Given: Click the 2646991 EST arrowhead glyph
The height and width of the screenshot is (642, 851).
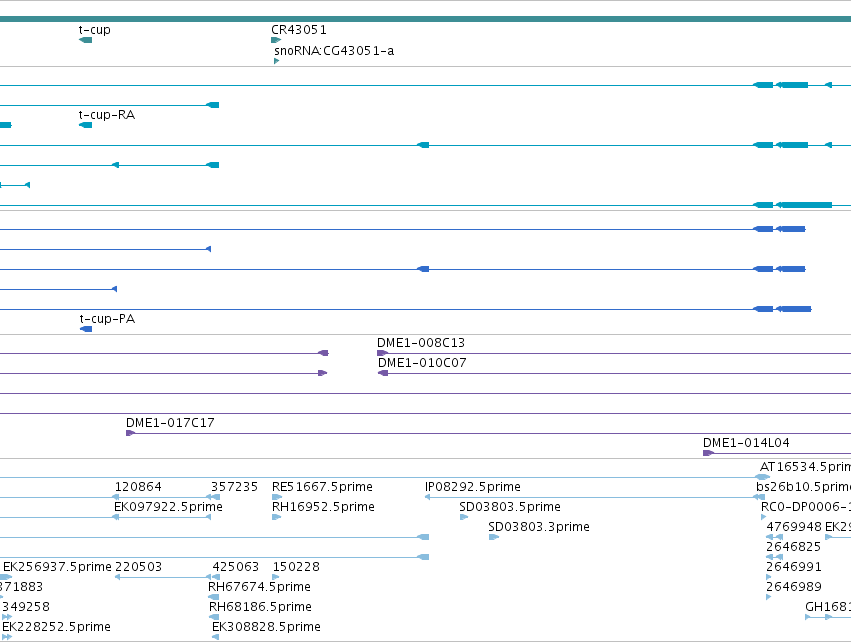Looking at the screenshot, I should coord(769,577).
